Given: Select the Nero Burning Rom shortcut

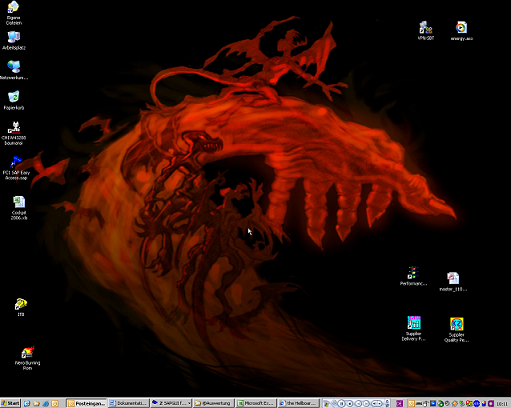Looking at the screenshot, I should pyautogui.click(x=27, y=358).
